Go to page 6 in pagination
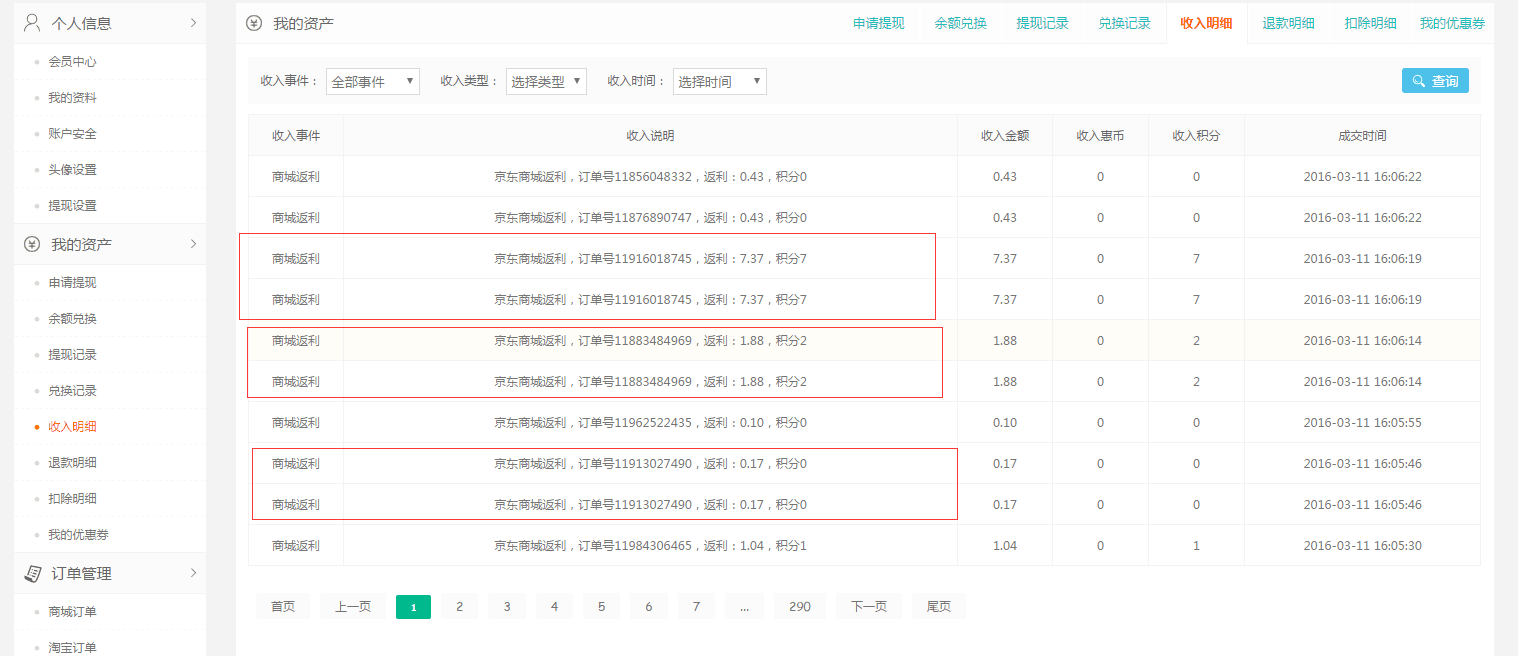 tap(649, 606)
